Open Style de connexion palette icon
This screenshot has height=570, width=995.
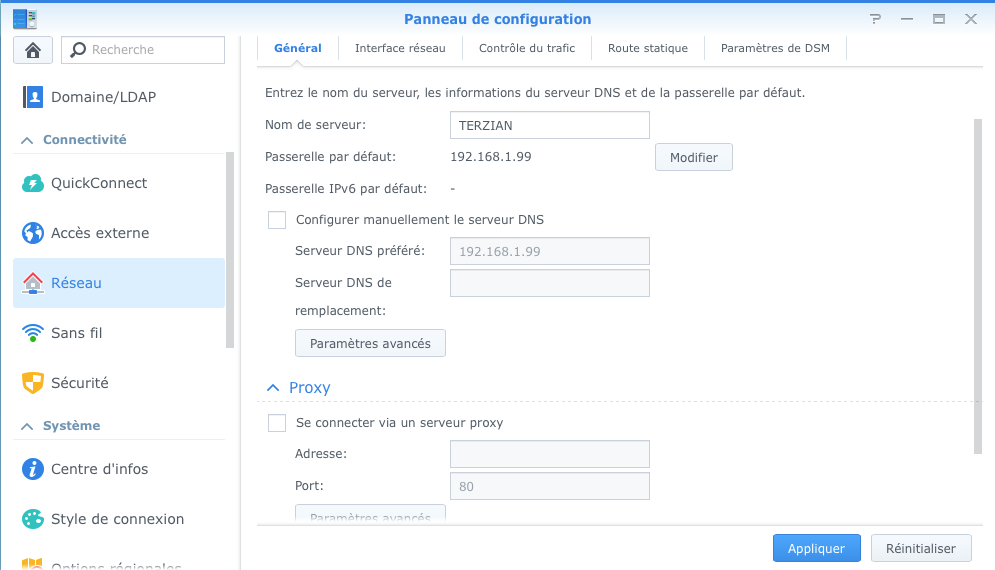34,519
